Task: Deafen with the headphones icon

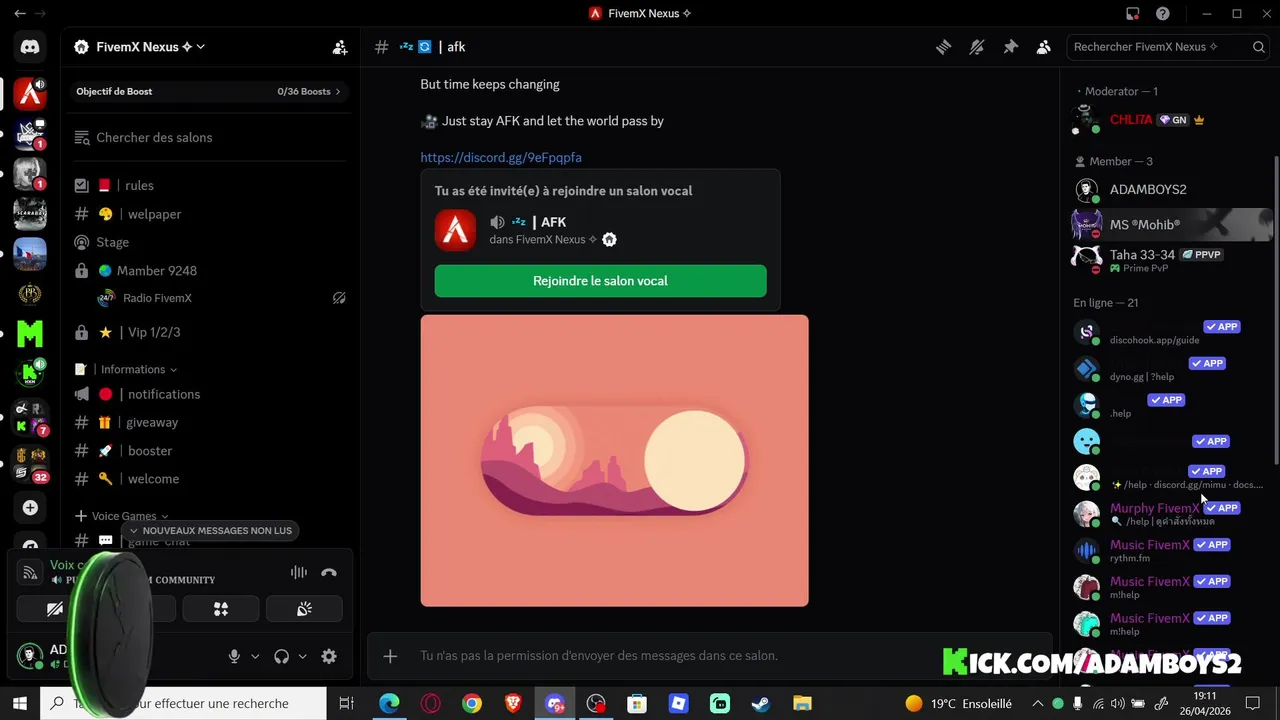Action: point(281,656)
